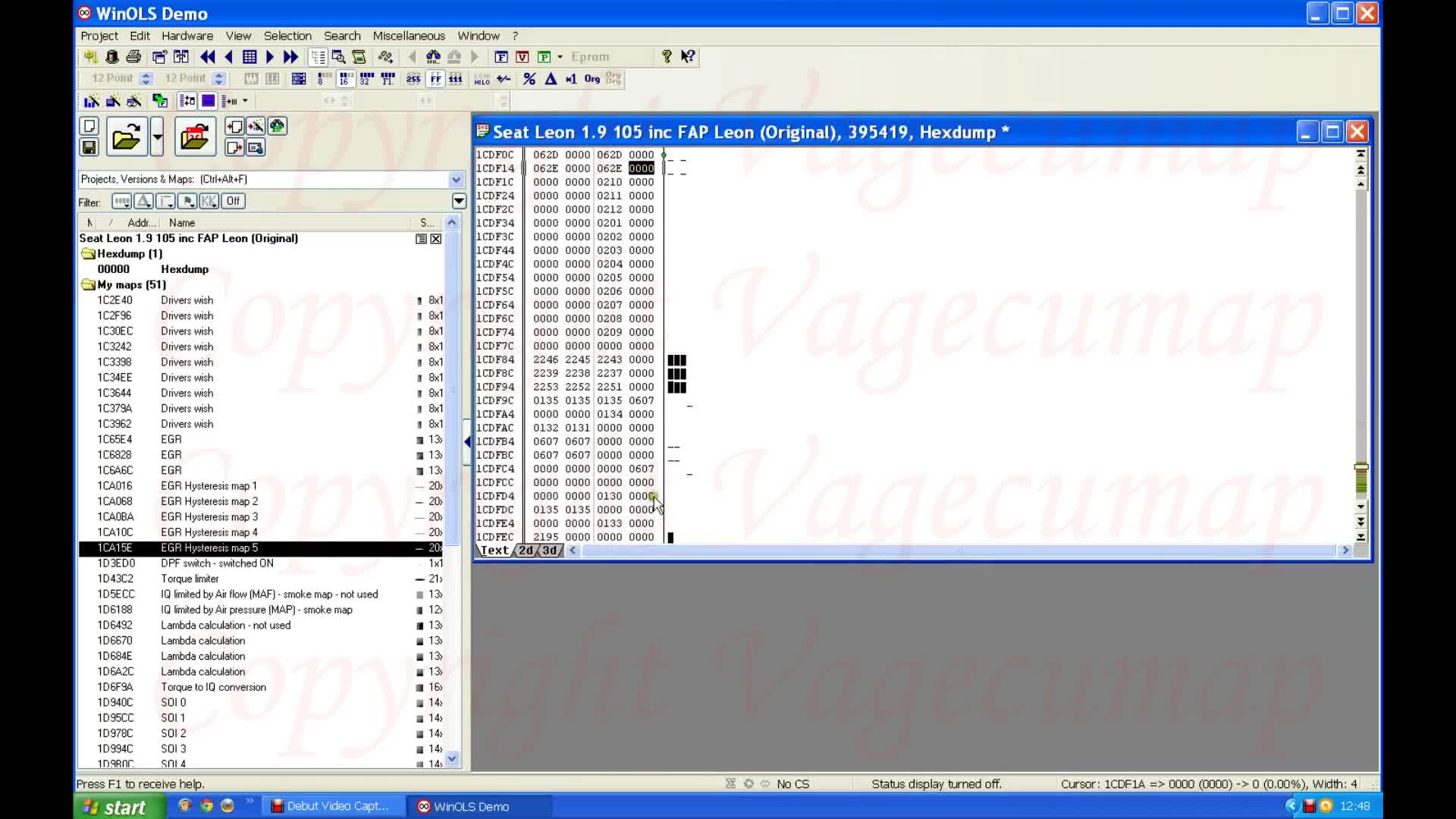Toggle the filter Off button
Viewport: 1456px width, 819px height.
tap(233, 201)
